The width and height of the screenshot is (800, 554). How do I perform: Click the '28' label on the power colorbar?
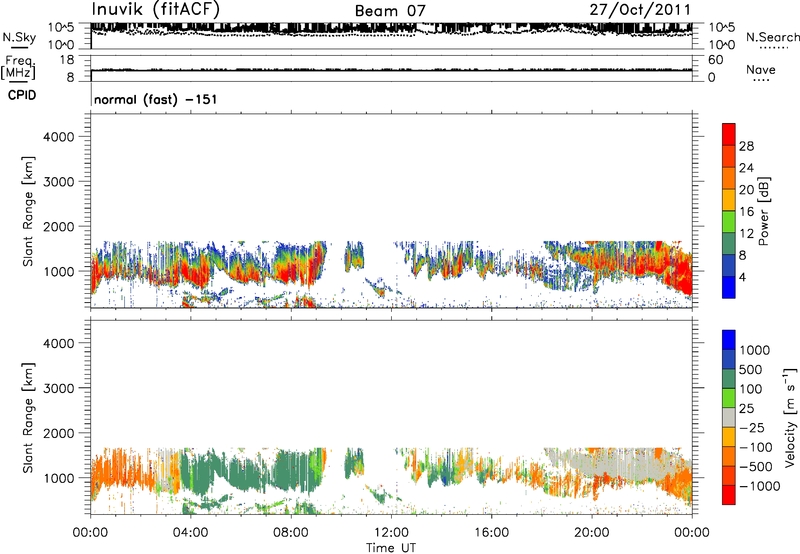[x=746, y=146]
